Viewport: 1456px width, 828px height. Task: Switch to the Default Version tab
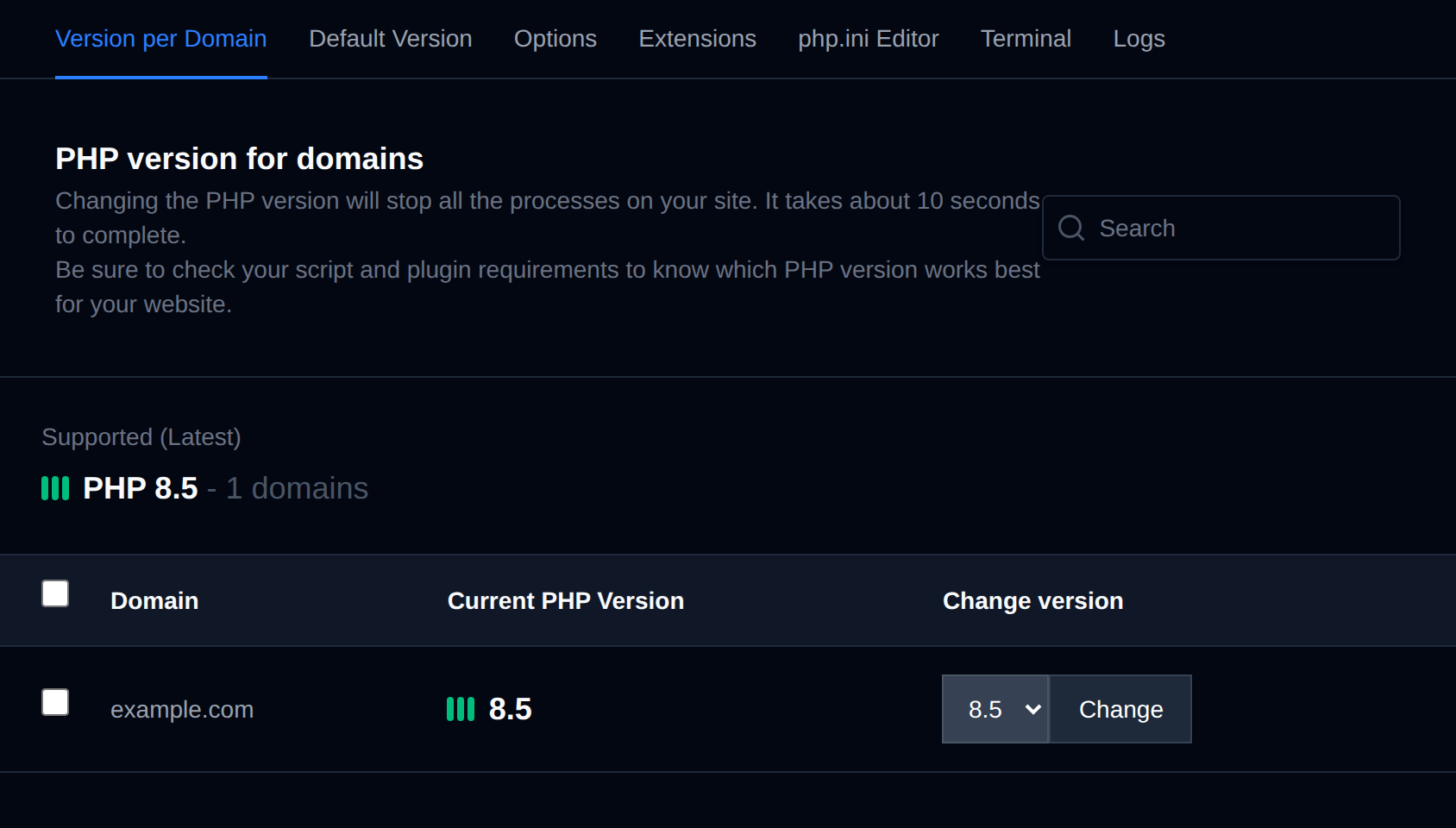tap(390, 39)
